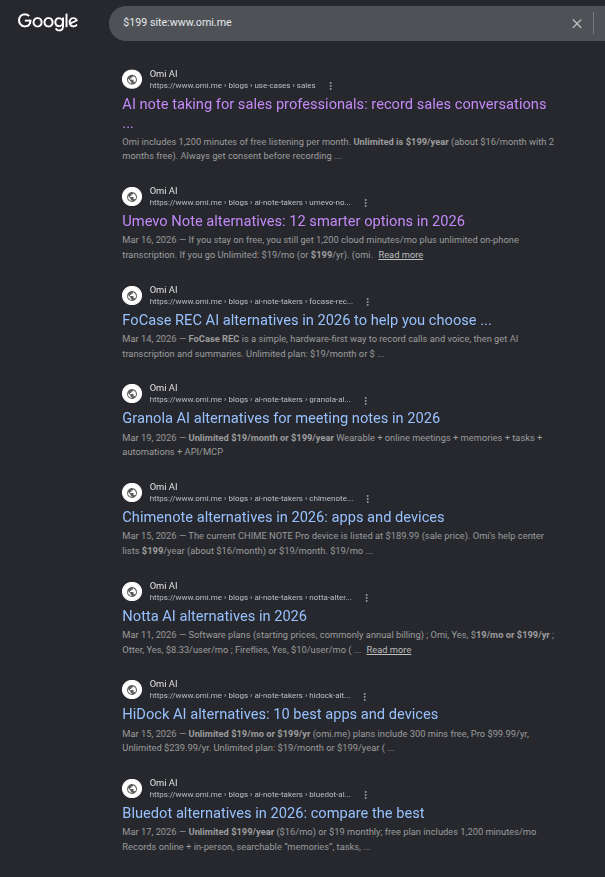The width and height of the screenshot is (605, 877).
Task: Open three-dot menu for Notta AI result
Action: 366,598
